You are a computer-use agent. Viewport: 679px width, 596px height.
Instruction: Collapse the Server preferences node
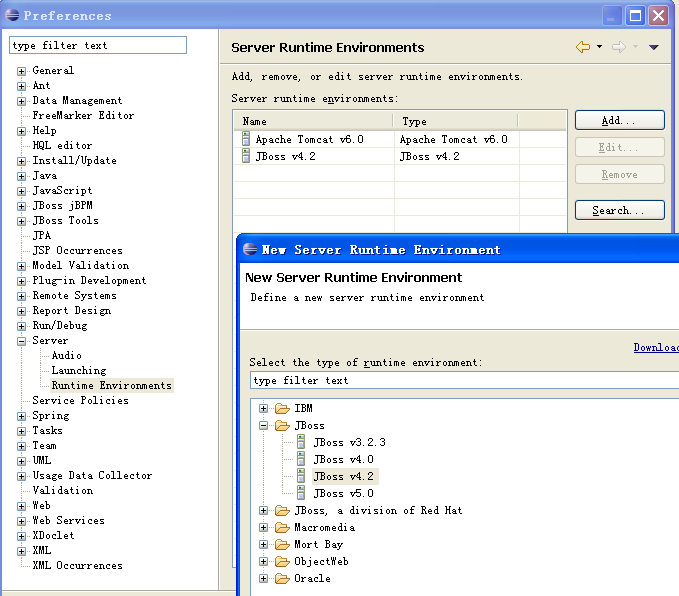(21, 341)
